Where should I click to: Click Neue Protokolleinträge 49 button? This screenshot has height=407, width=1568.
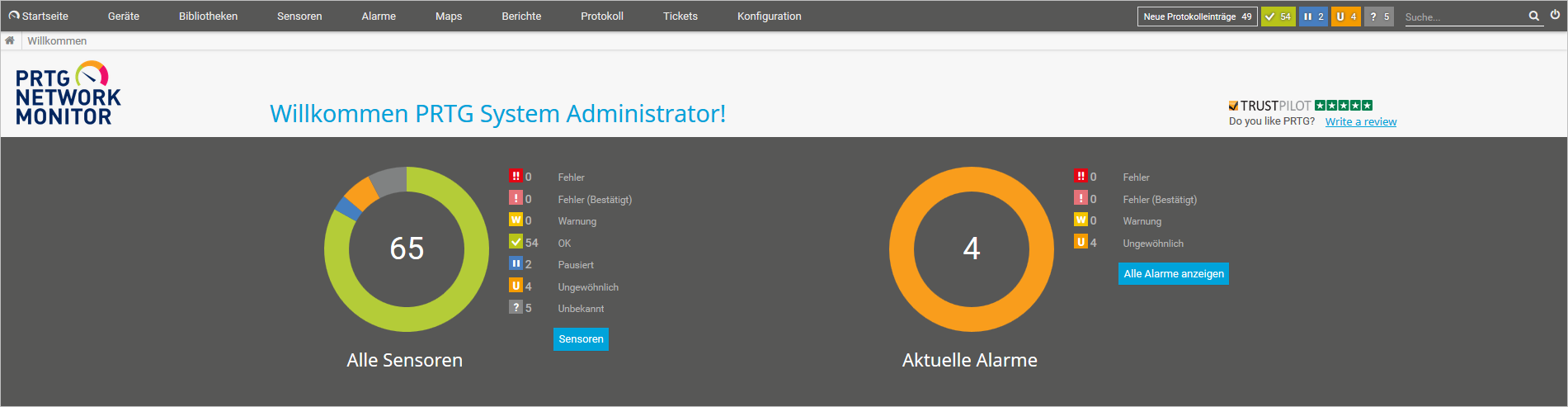tap(1198, 17)
